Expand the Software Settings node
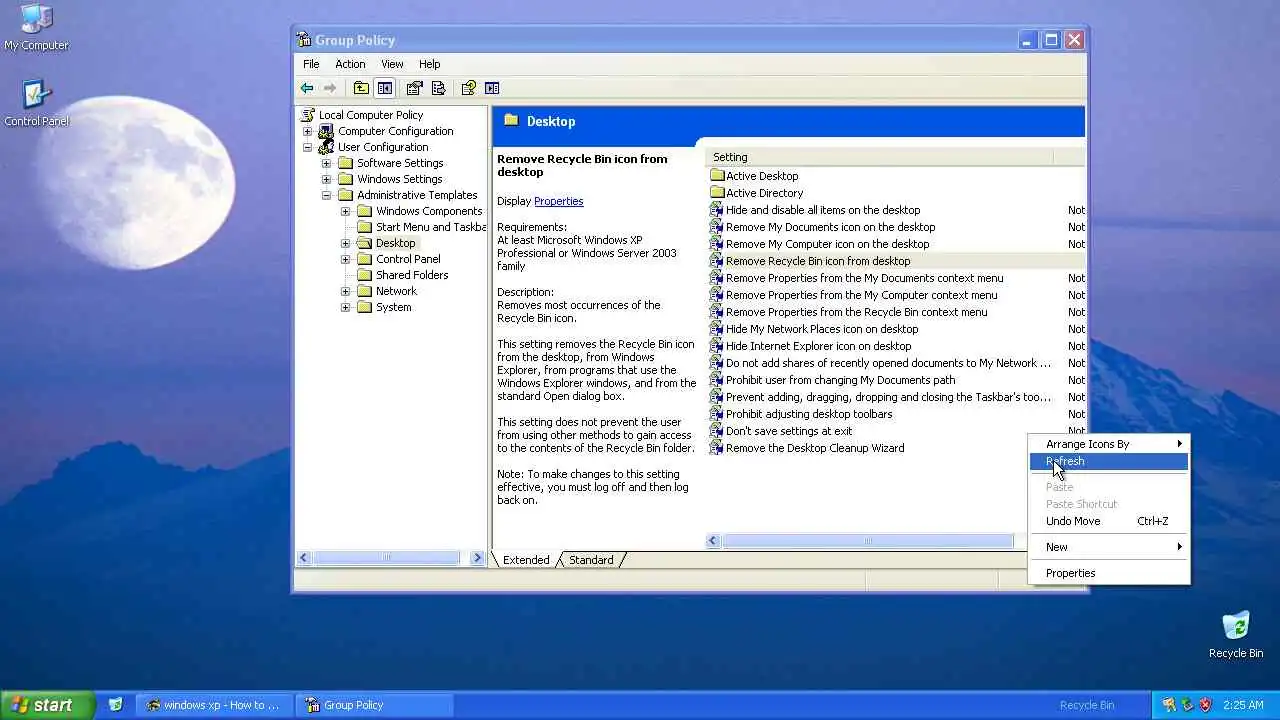 coord(326,163)
